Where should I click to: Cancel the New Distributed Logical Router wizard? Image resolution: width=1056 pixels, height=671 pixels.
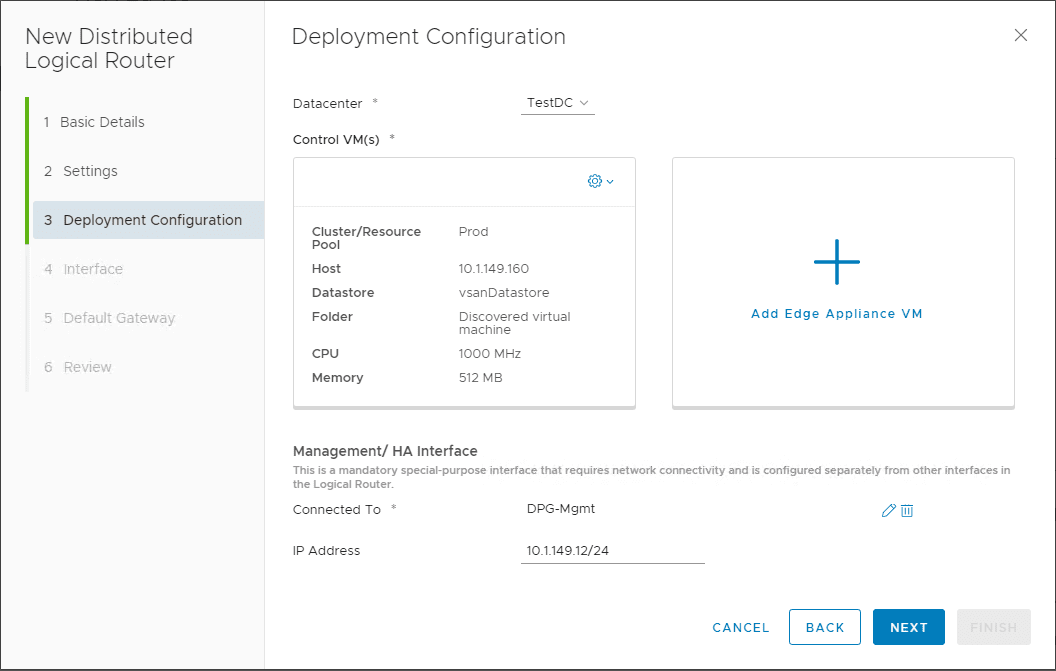(x=740, y=627)
